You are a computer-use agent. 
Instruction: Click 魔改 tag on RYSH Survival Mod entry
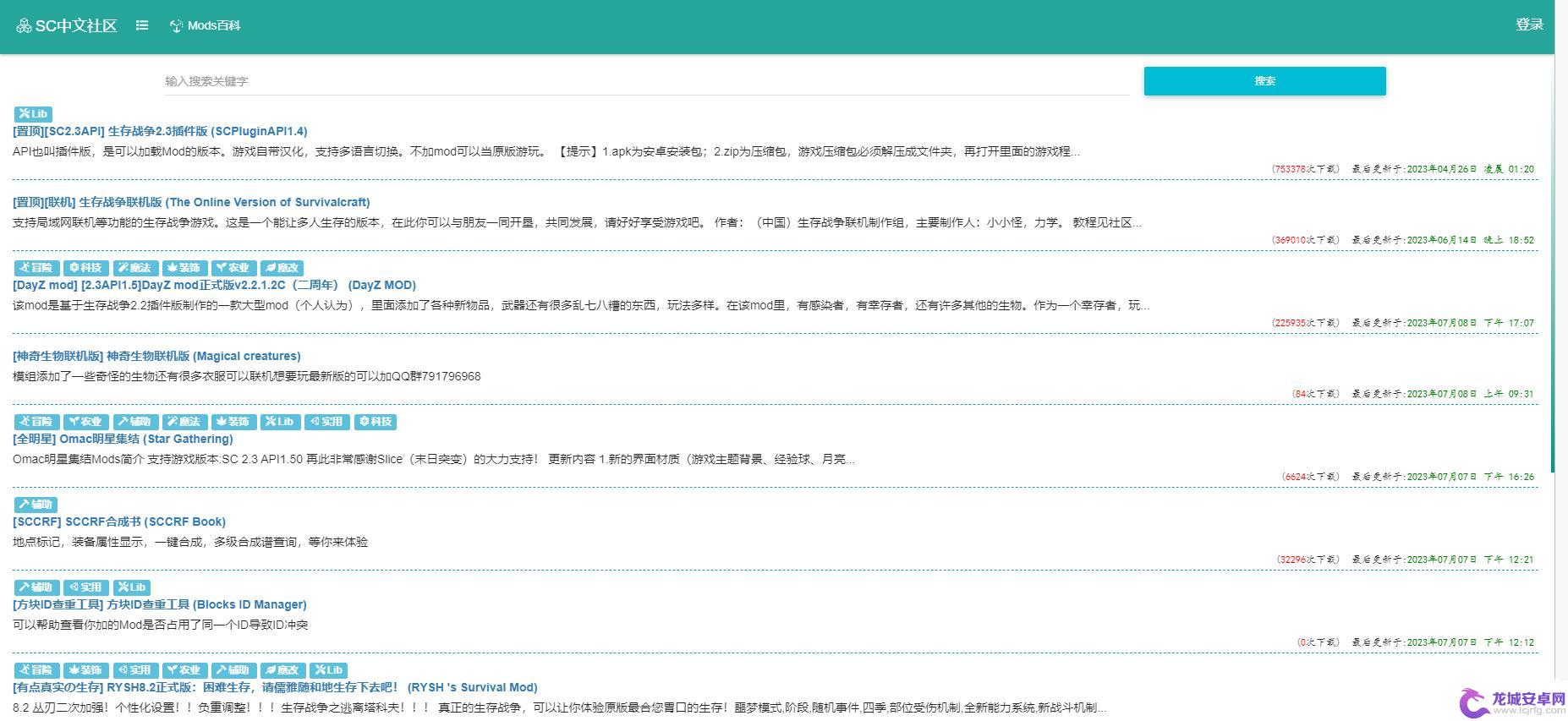282,670
